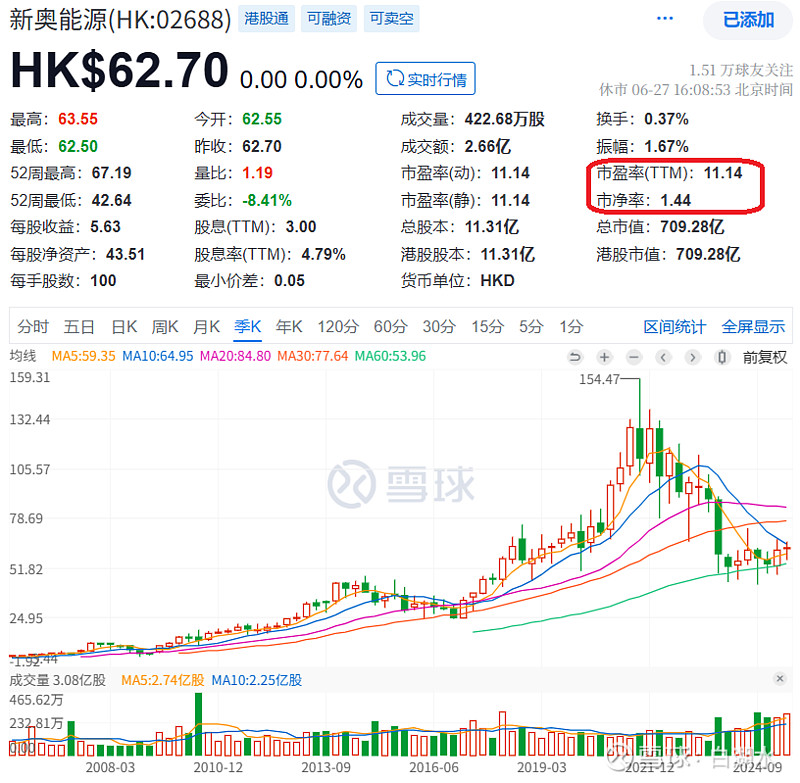
Task: Click the 每股收益 value 5.63
Action: click(x=105, y=226)
